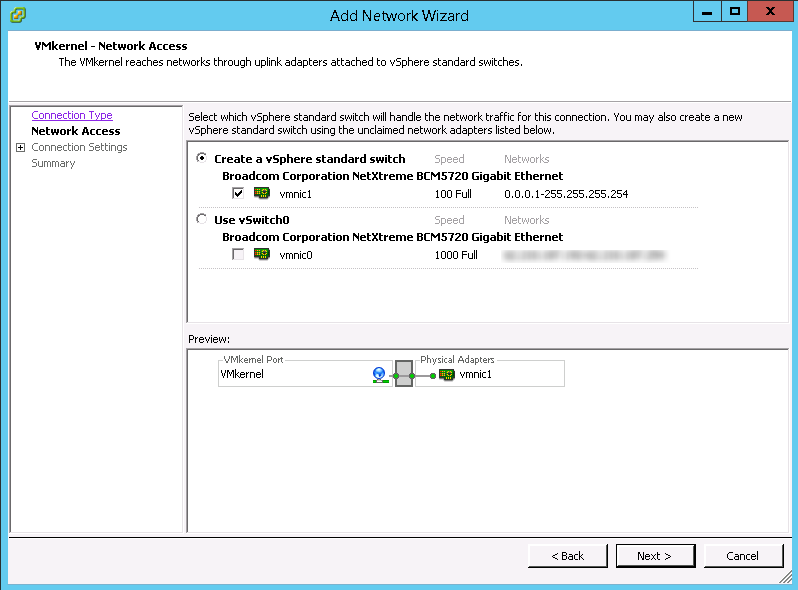The height and width of the screenshot is (590, 798).
Task: Select Network Access step in sidebar
Action: (75, 131)
